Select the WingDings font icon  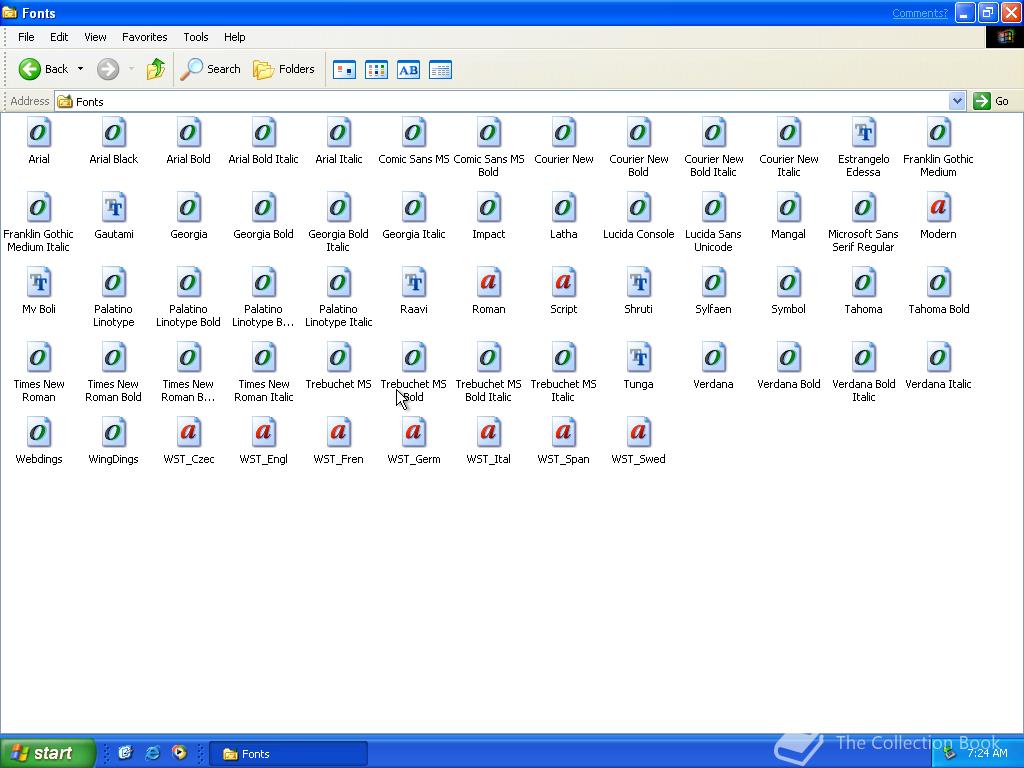click(x=114, y=434)
